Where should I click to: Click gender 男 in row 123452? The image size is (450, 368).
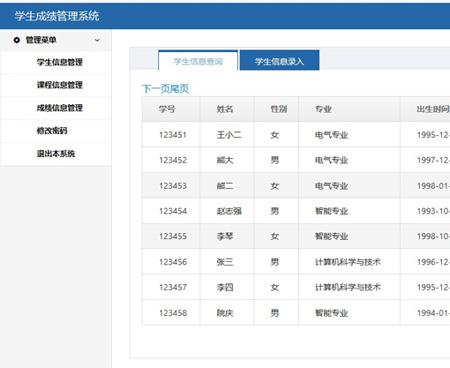(275, 160)
